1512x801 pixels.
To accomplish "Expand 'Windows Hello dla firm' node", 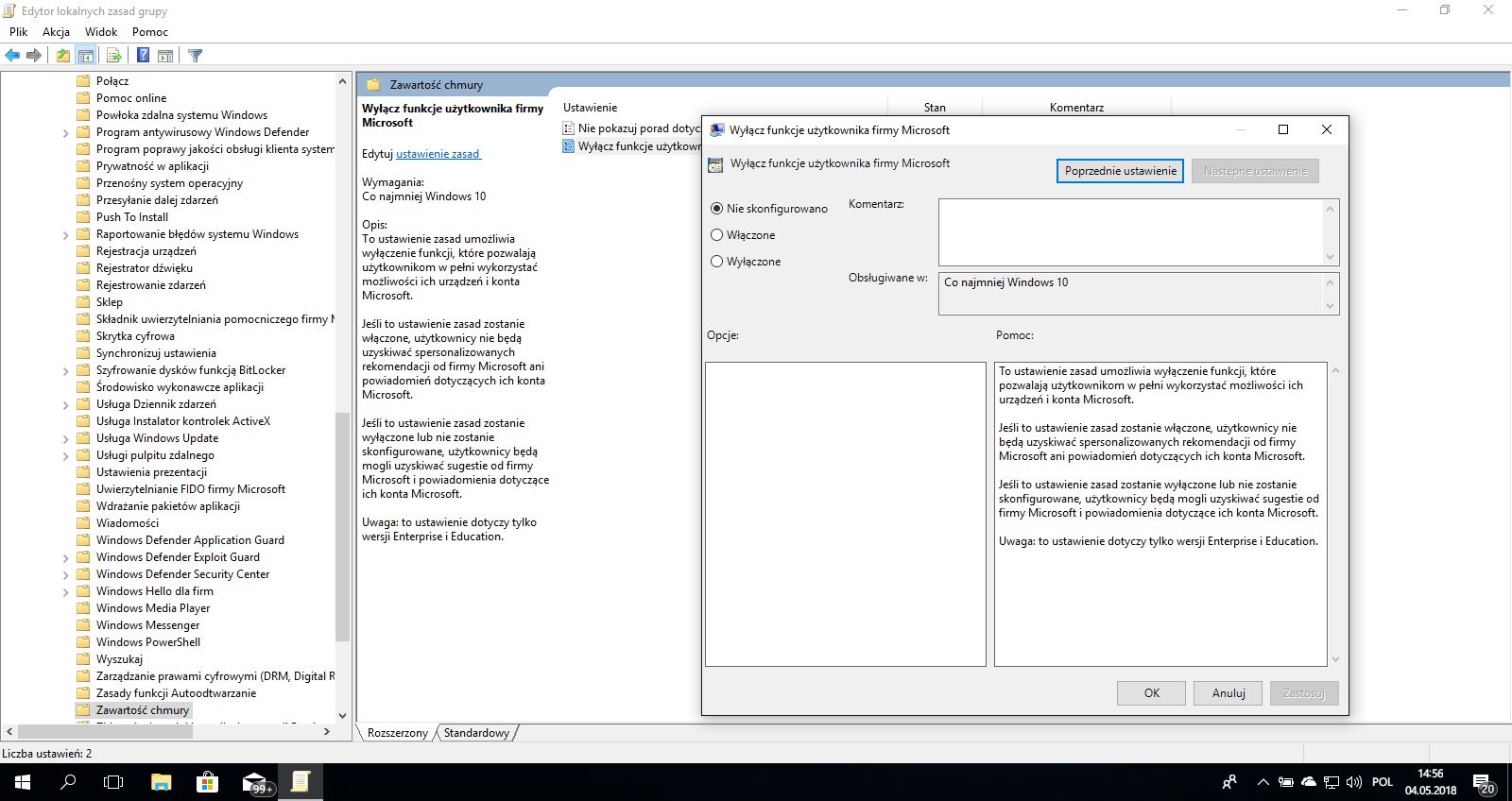I will (x=65, y=592).
